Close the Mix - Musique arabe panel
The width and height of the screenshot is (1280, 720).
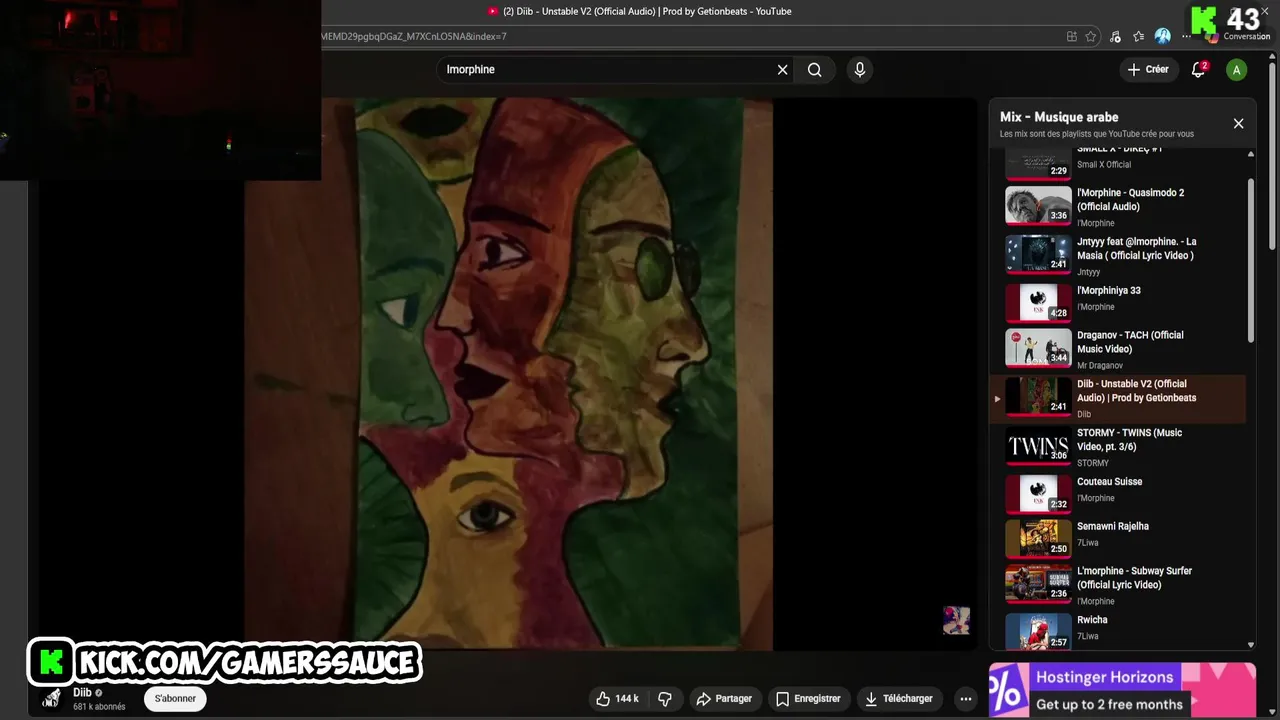tap(1238, 124)
